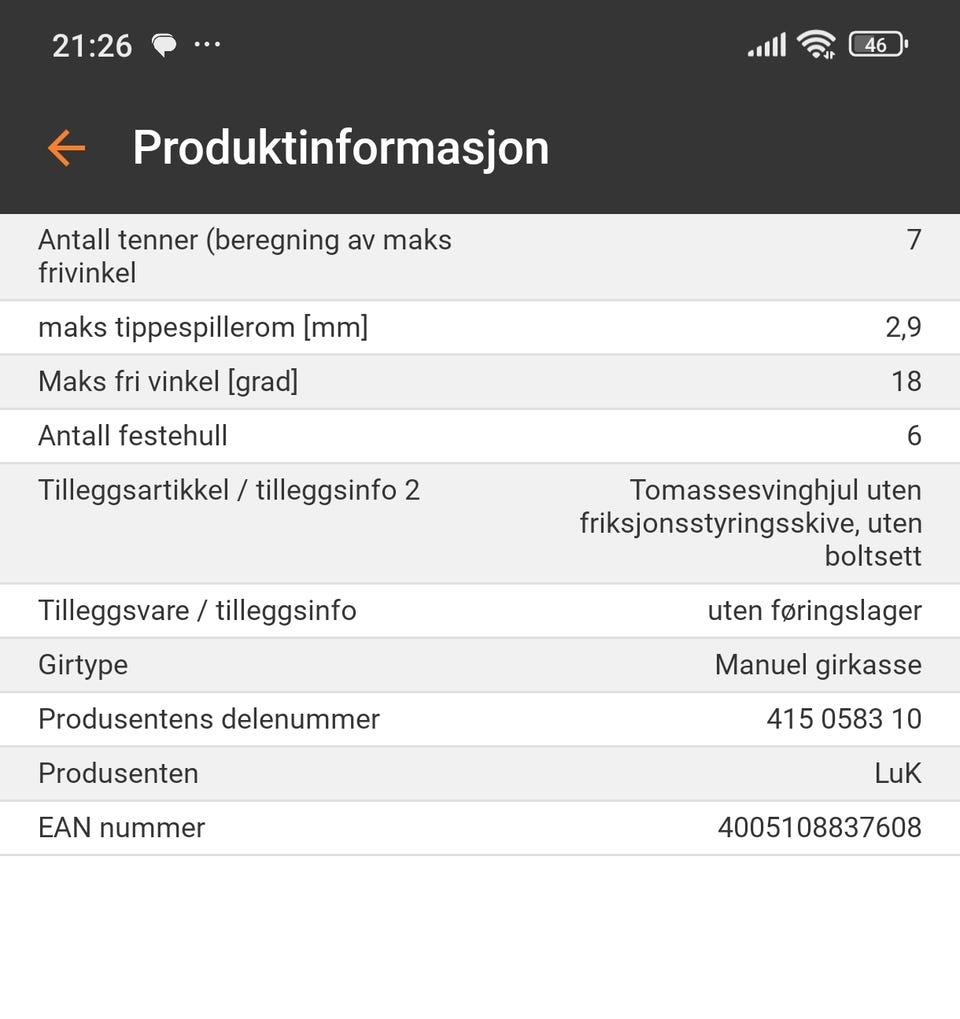Tap the LuK producer value
The width and height of the screenshot is (960, 1019).
coord(898,773)
